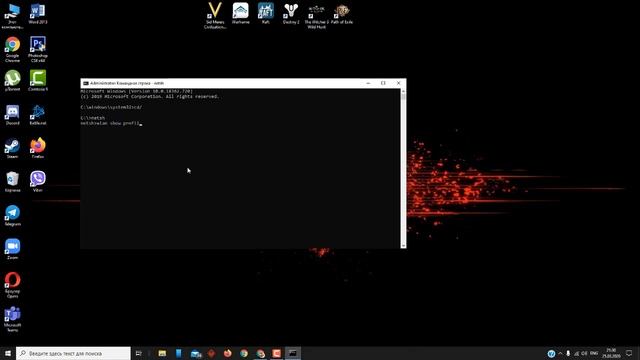Select the Warframe desktop shortcut

[240, 13]
